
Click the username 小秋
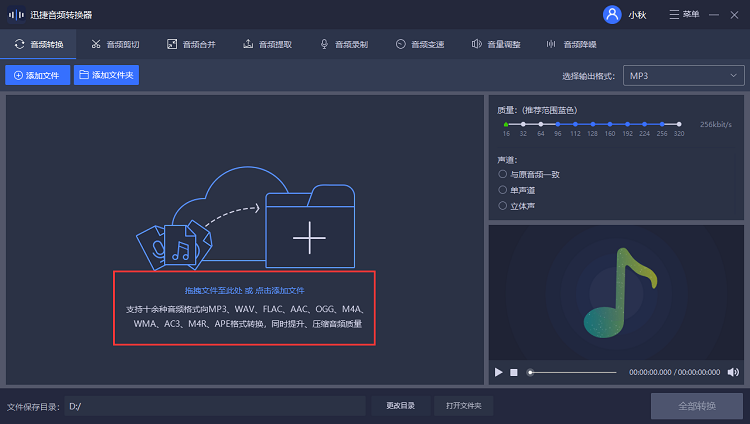point(637,15)
